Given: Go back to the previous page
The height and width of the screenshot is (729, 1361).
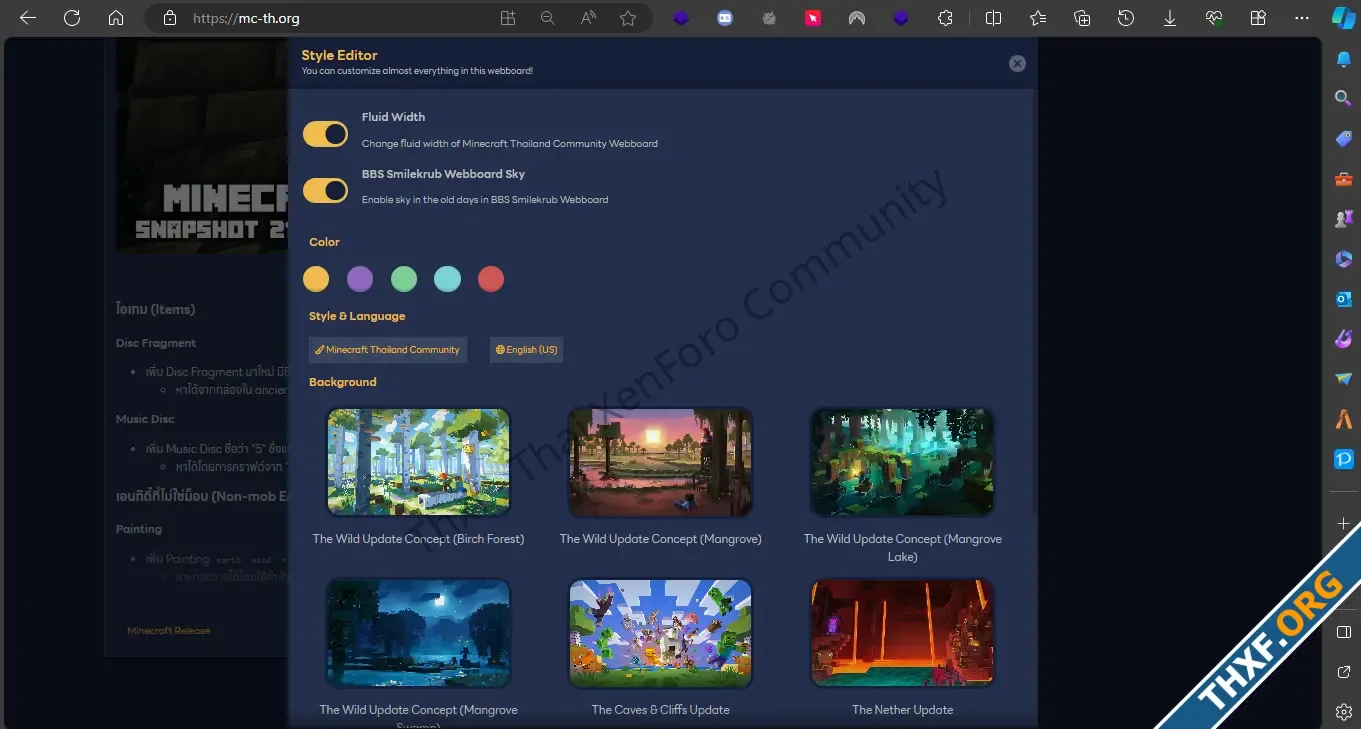Looking at the screenshot, I should (x=28, y=18).
